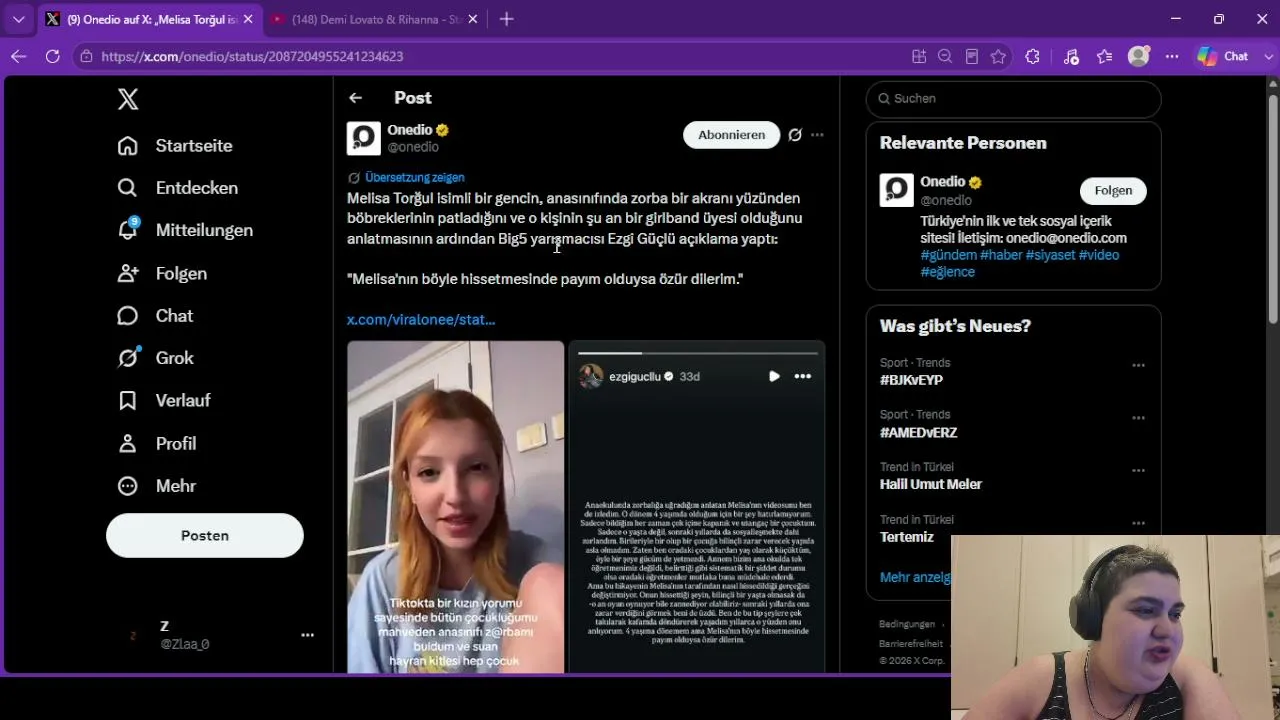The image size is (1280, 720).
Task: Play the ezgiguclu story
Action: click(x=774, y=376)
